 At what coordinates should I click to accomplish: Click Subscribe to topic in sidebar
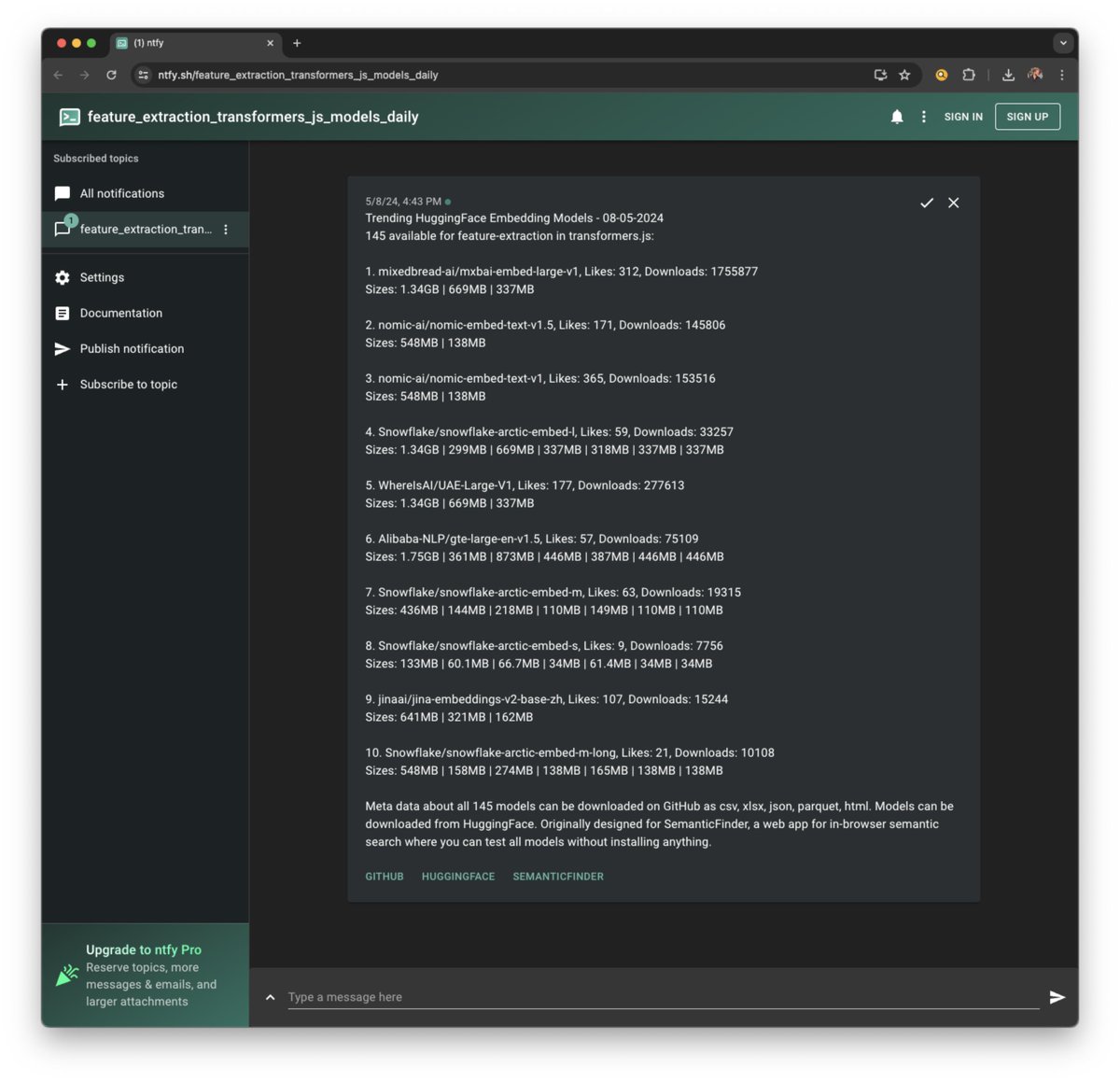click(145, 384)
